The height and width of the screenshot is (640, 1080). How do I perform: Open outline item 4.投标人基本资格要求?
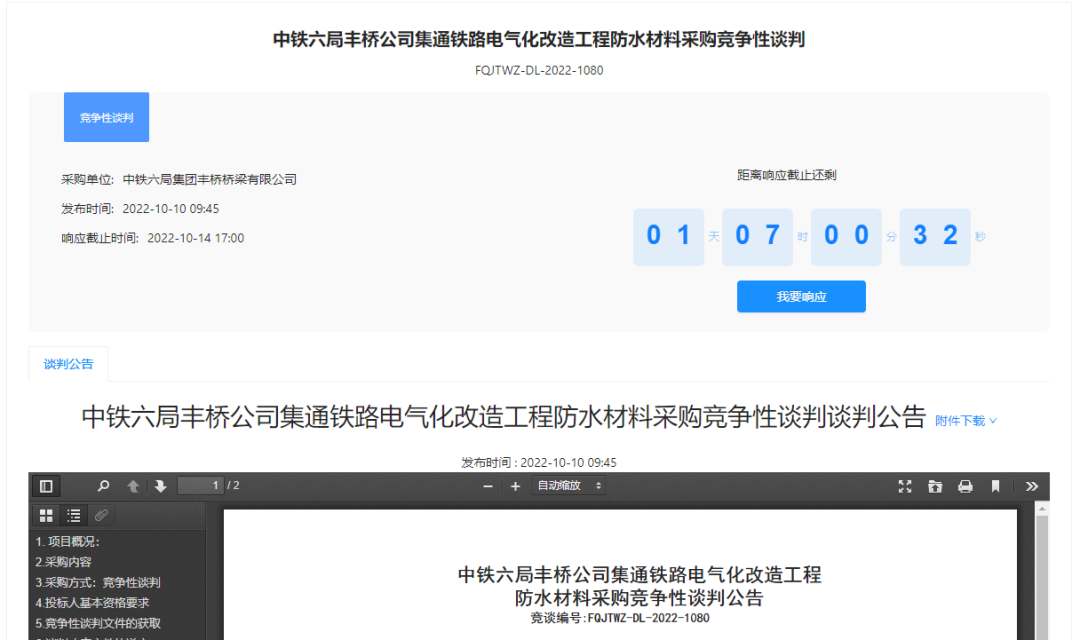[x=92, y=603]
